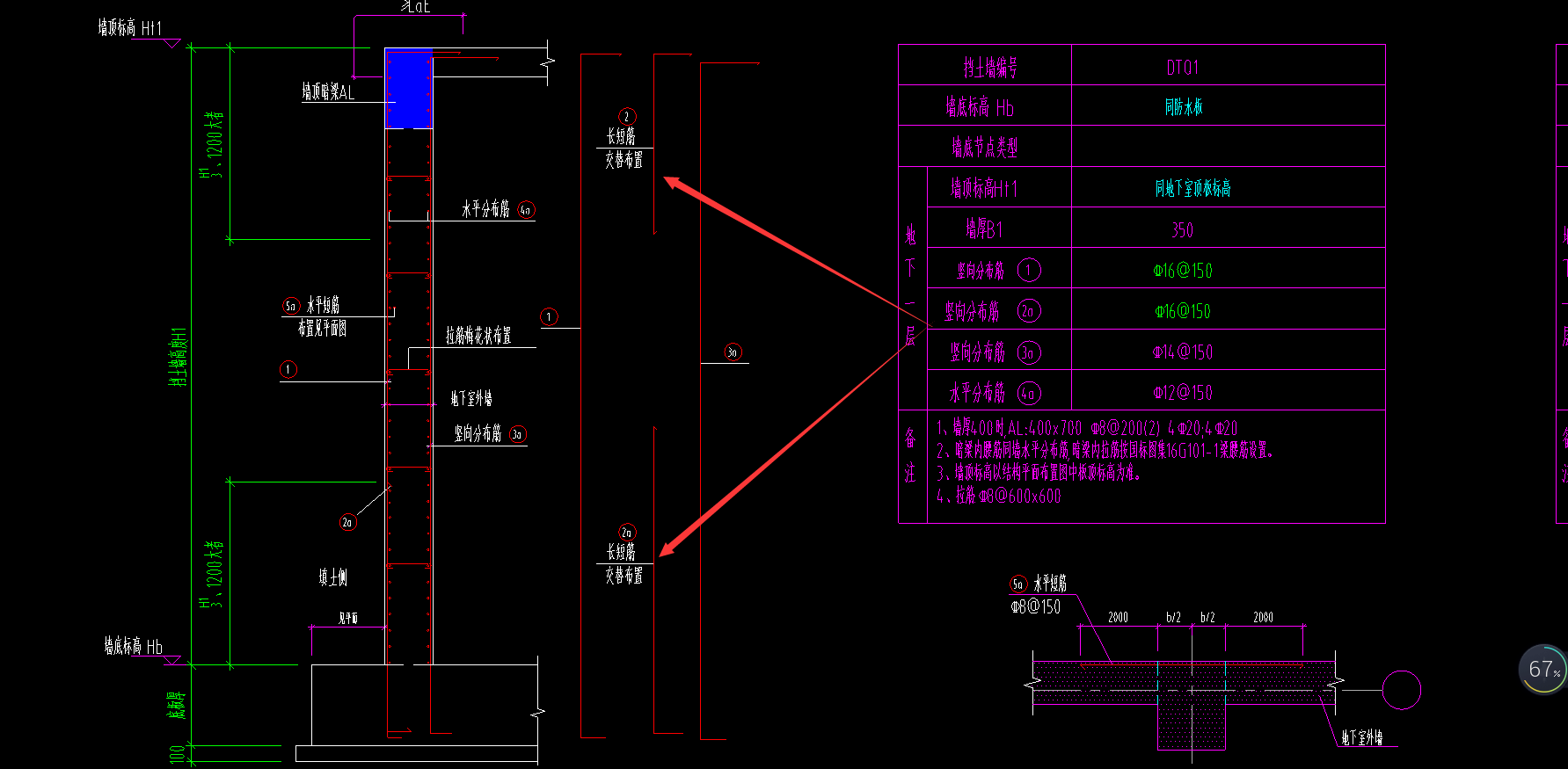
Task: Select the '墙厚B1' table label
Action: click(x=984, y=229)
